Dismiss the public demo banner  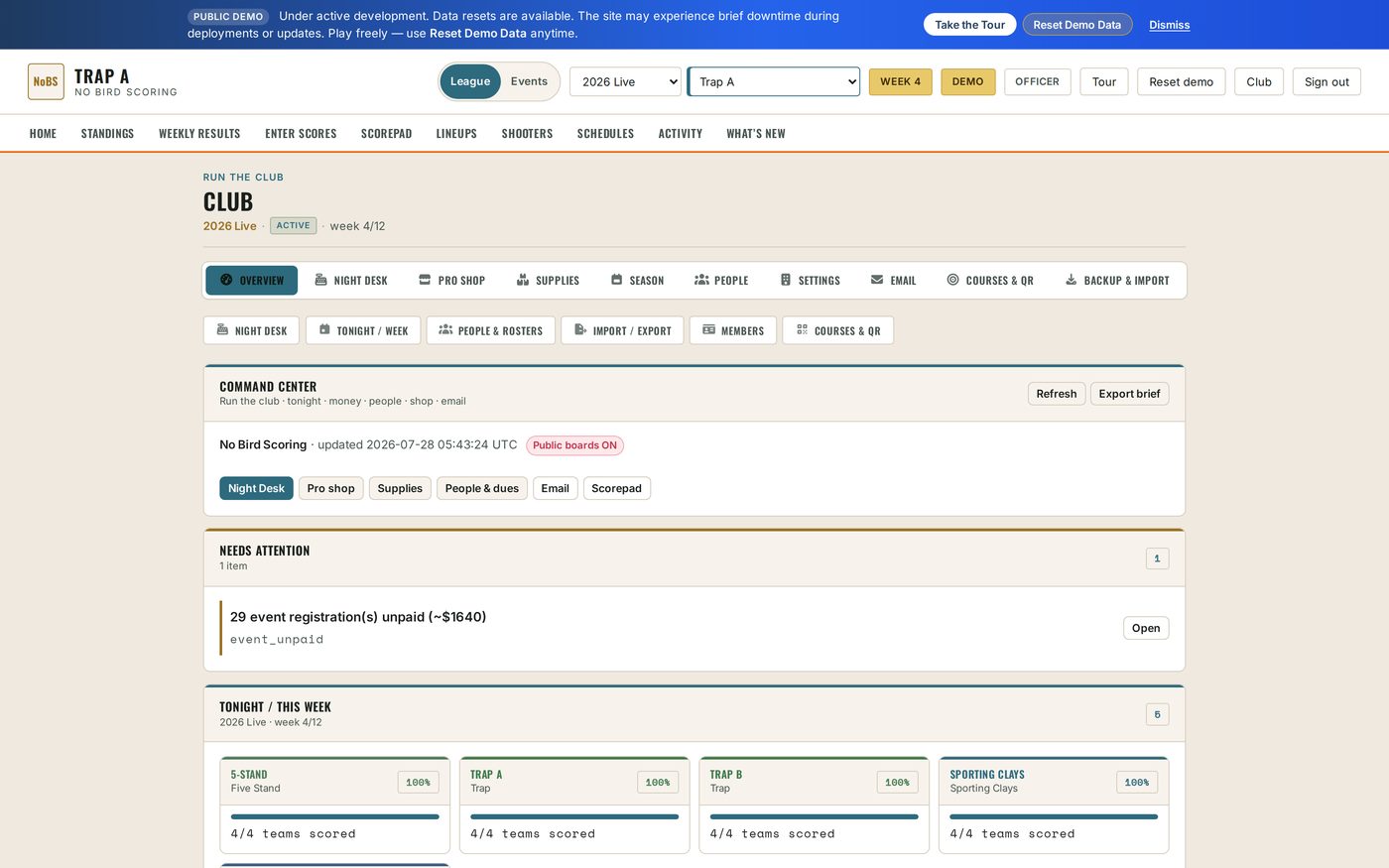[x=1170, y=25]
